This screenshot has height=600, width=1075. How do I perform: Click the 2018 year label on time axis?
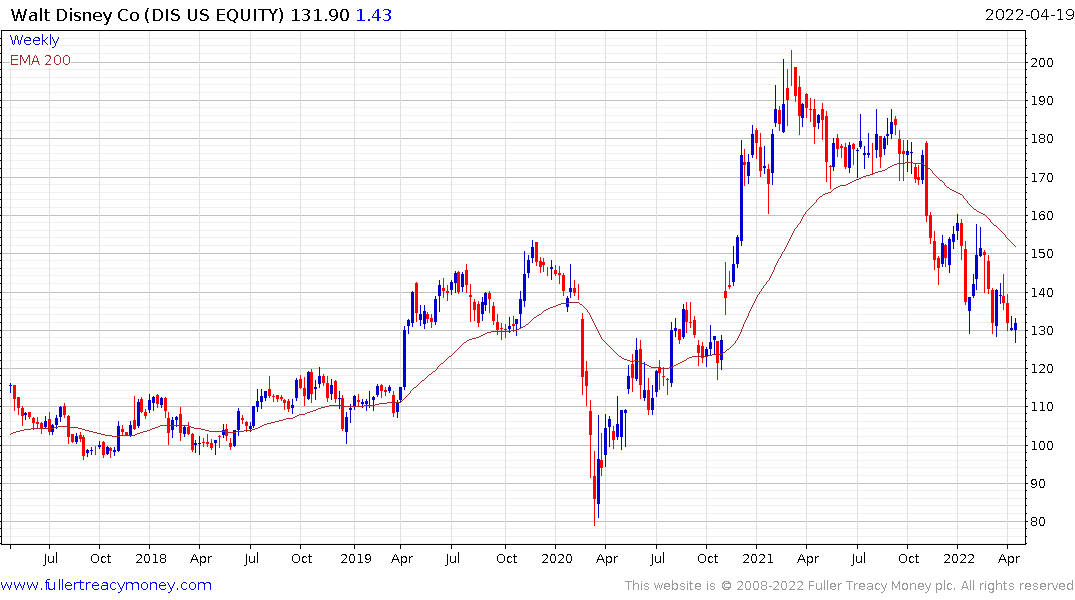tap(151, 558)
